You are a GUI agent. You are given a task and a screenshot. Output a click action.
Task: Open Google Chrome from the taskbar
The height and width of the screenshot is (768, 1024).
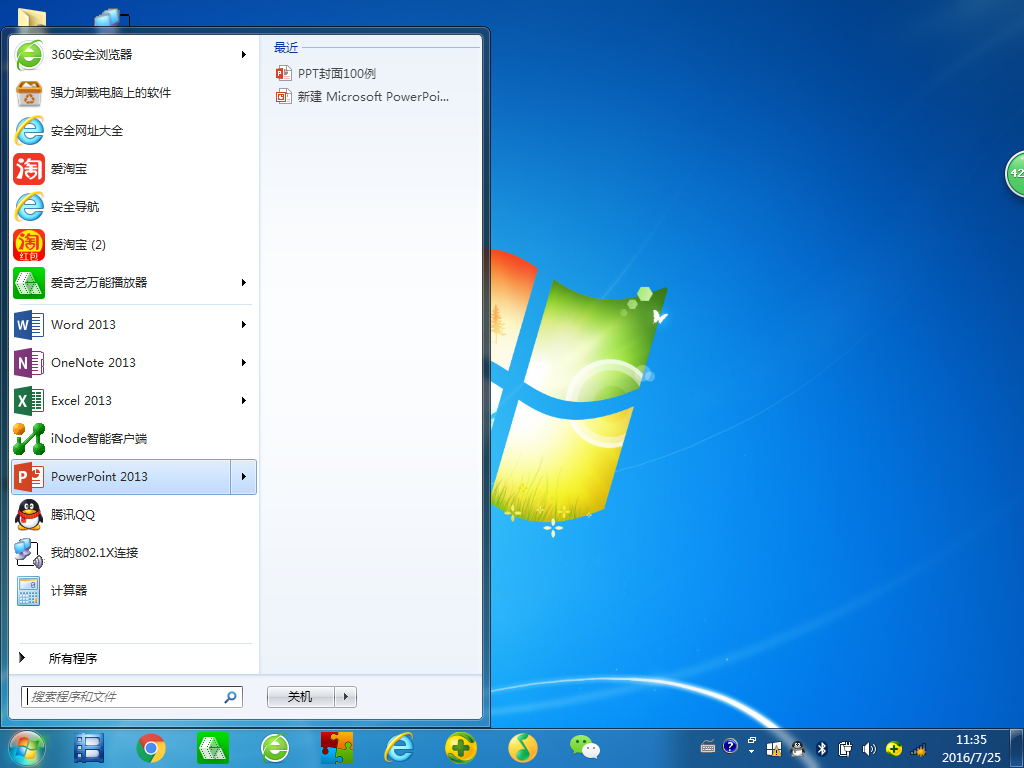point(151,748)
